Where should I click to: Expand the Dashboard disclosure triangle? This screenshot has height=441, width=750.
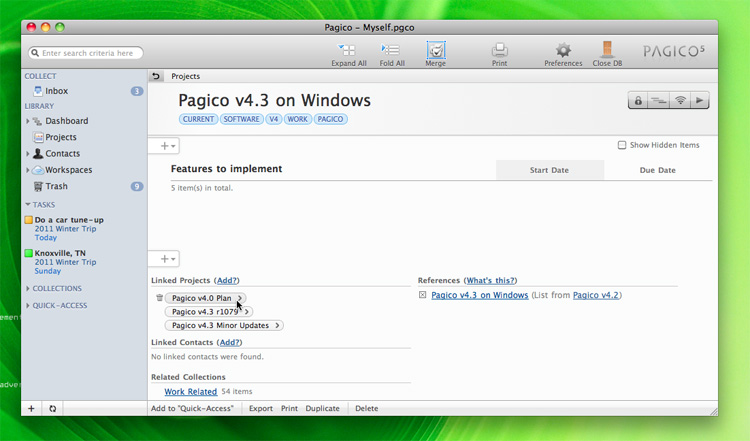point(28,121)
